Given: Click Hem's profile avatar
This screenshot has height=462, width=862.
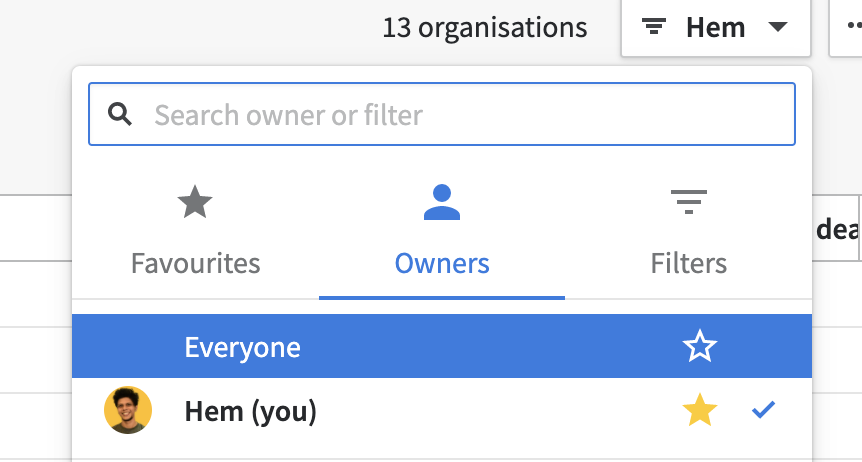Looking at the screenshot, I should pos(128,410).
